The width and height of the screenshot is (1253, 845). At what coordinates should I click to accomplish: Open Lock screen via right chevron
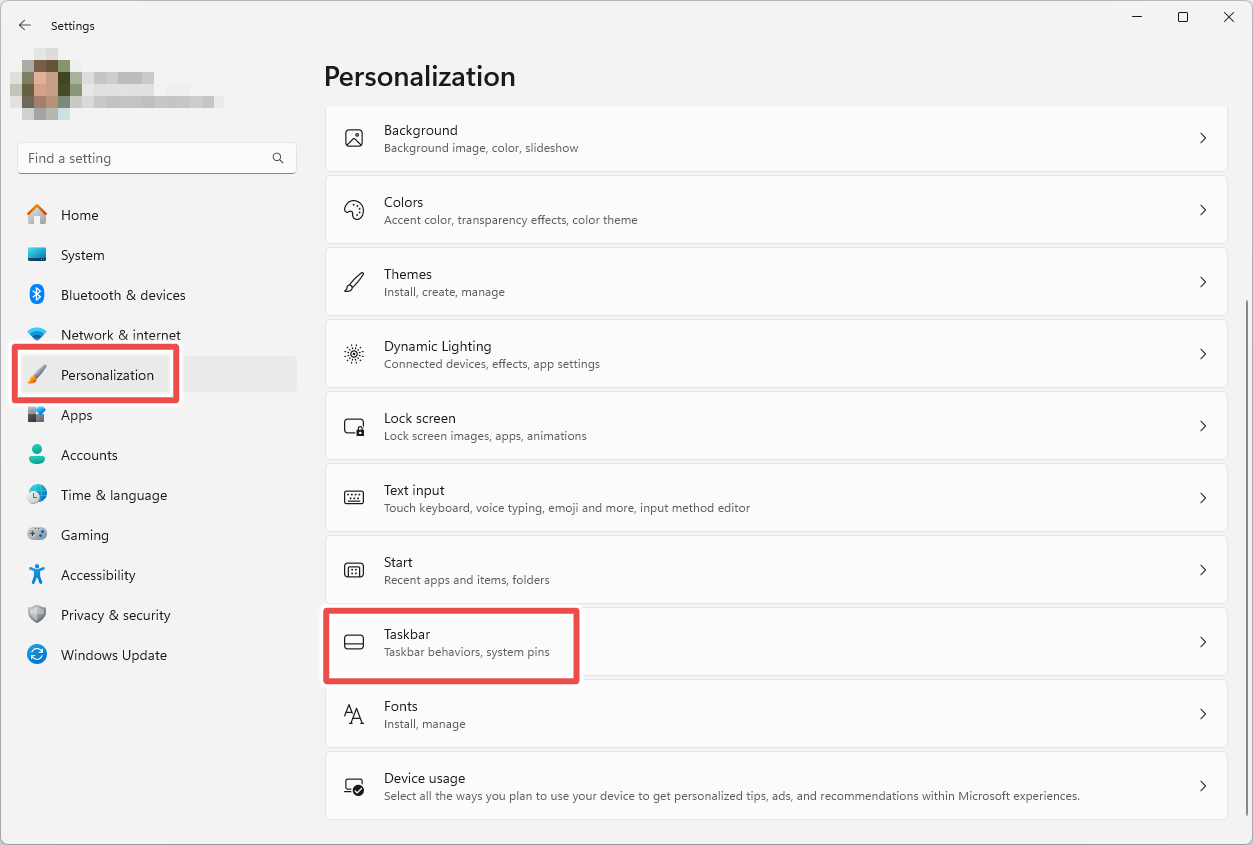tap(1203, 426)
